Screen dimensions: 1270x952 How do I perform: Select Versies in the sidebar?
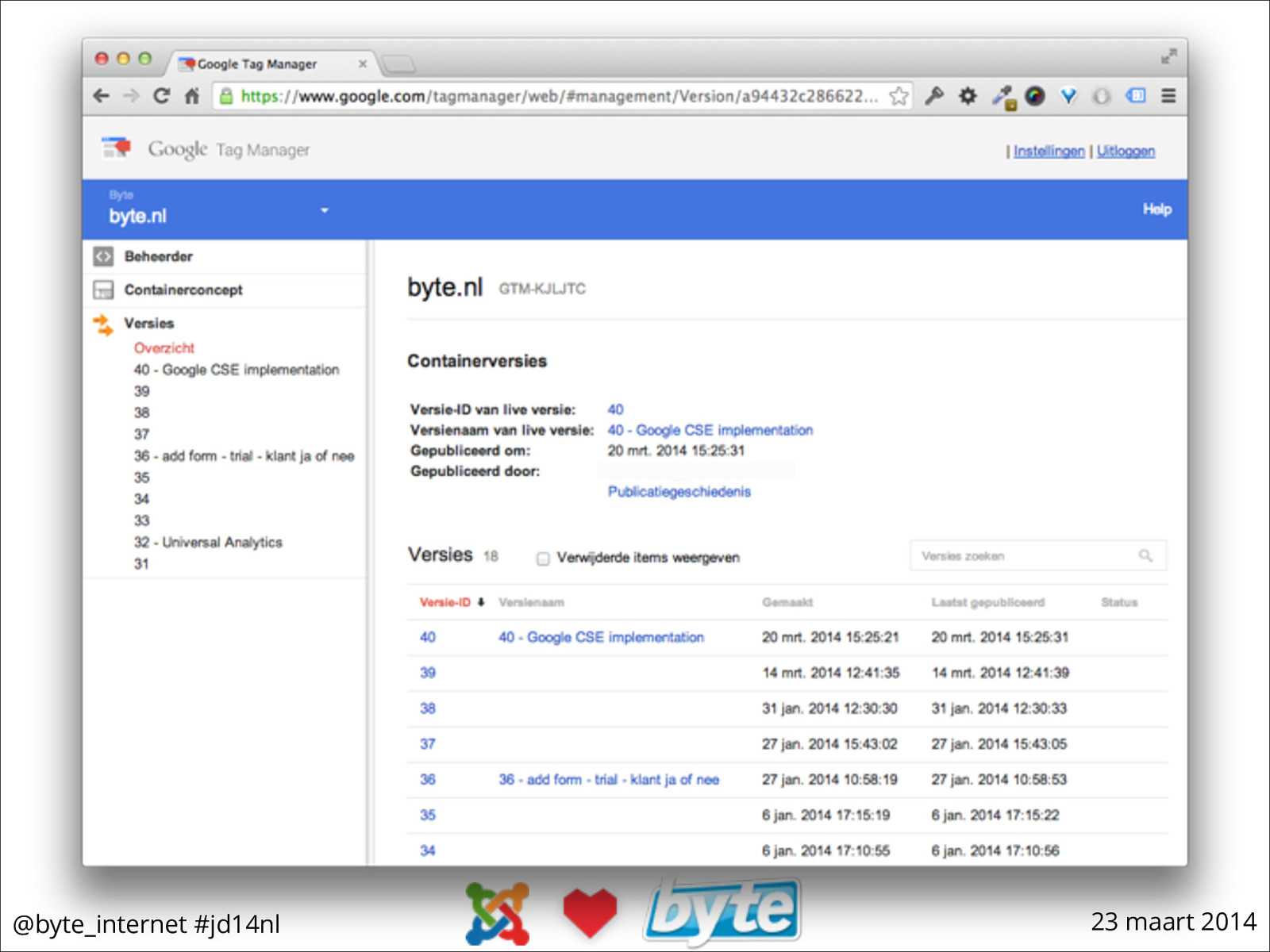tap(149, 323)
